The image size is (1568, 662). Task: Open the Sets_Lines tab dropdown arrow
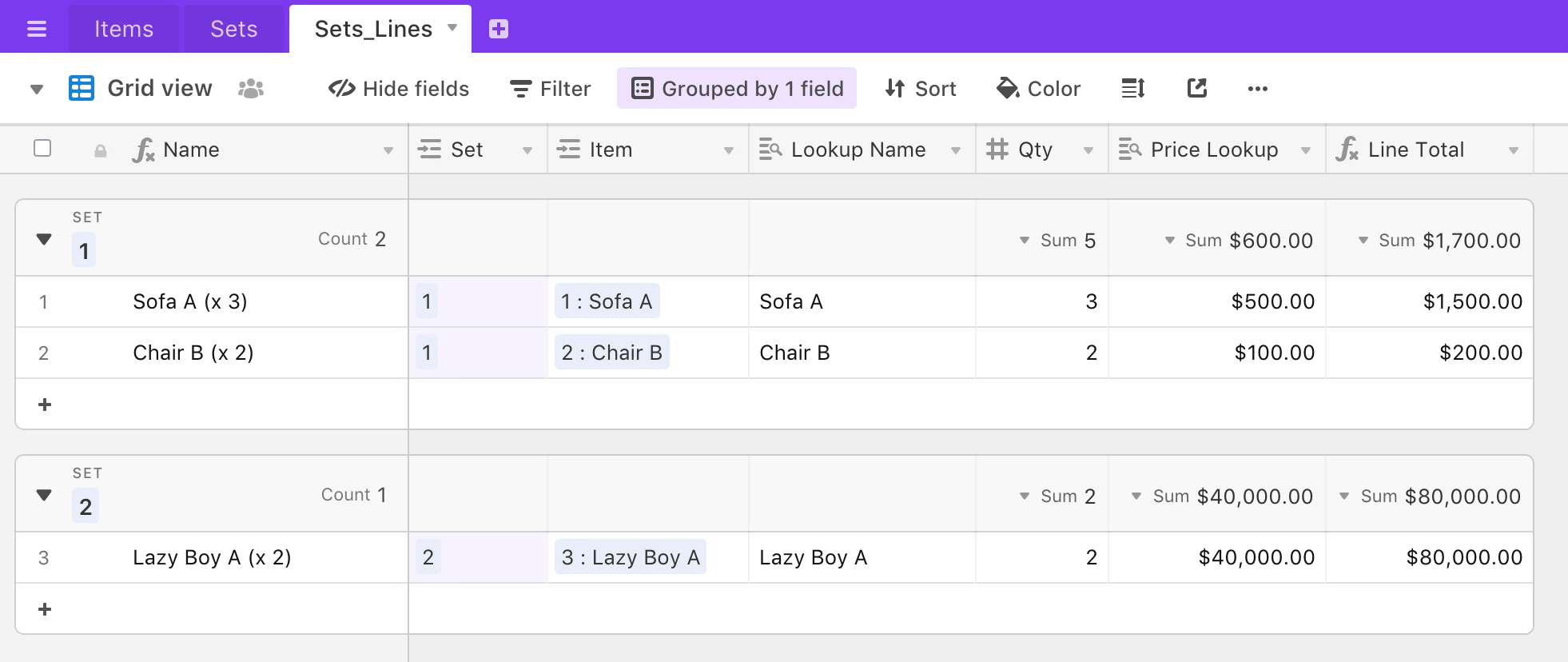[452, 28]
